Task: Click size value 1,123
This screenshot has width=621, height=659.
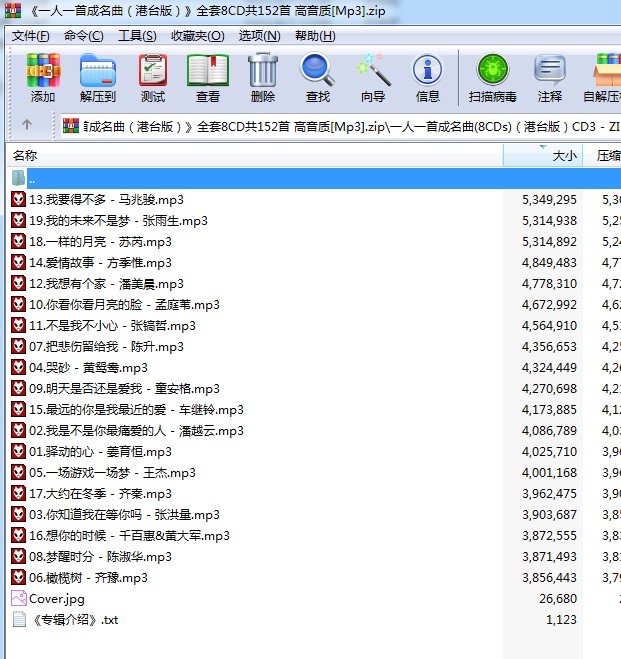Action: [x=561, y=619]
